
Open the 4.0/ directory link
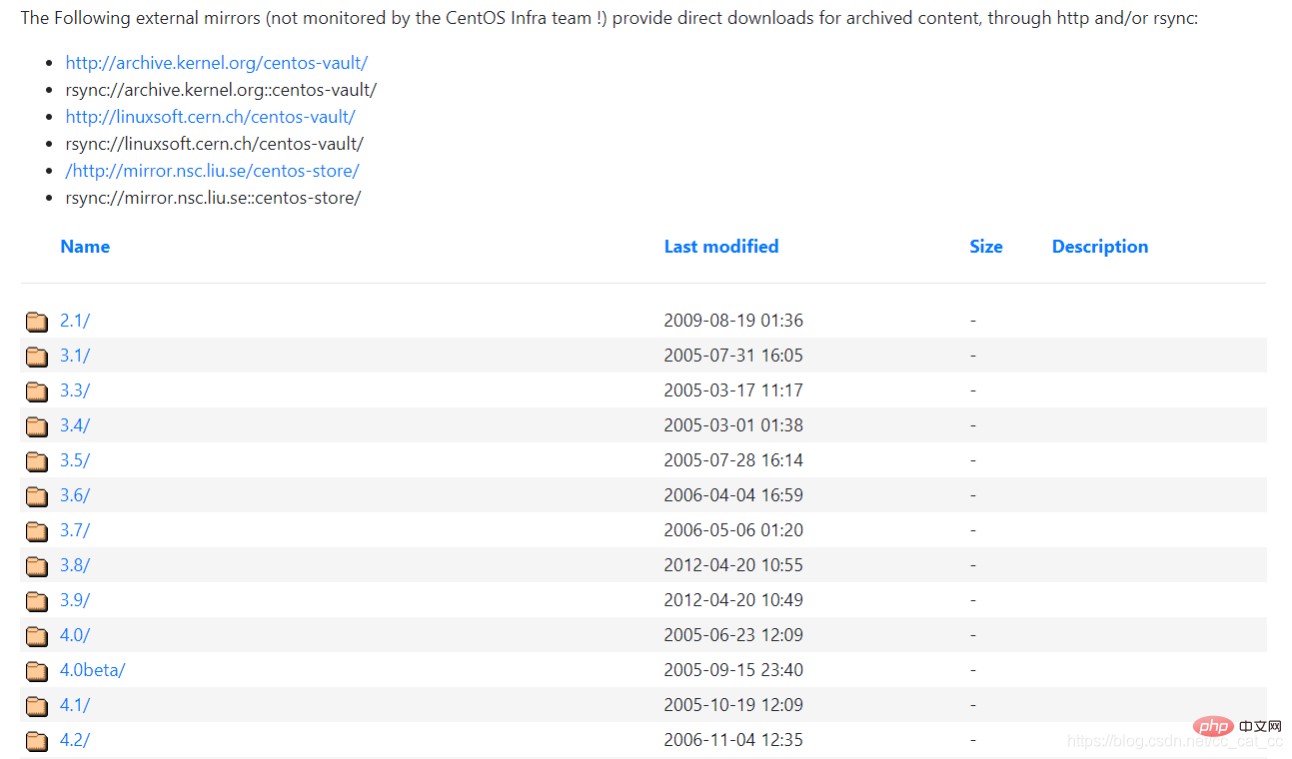[75, 635]
